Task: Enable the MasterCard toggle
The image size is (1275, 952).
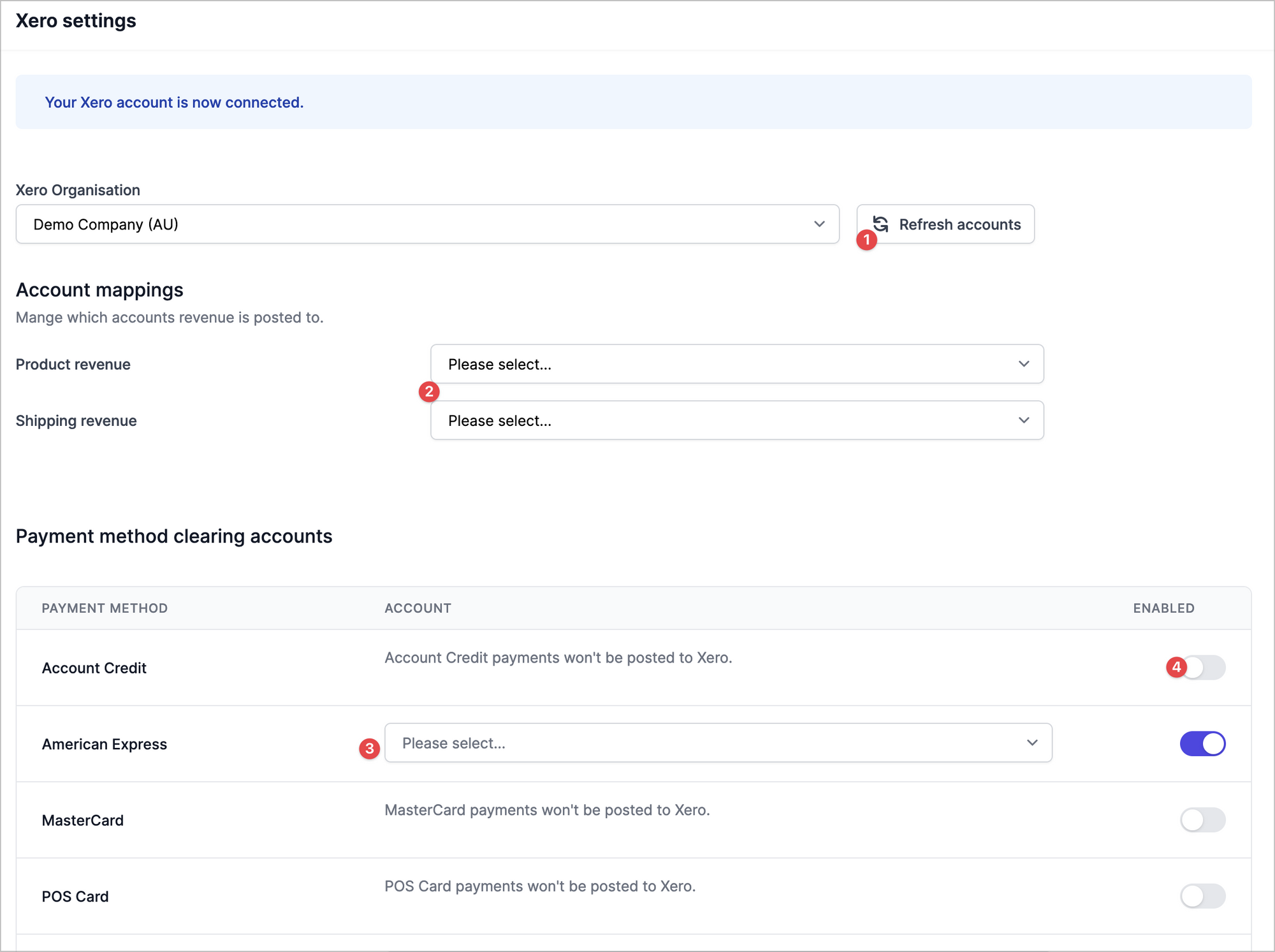Action: click(1202, 820)
